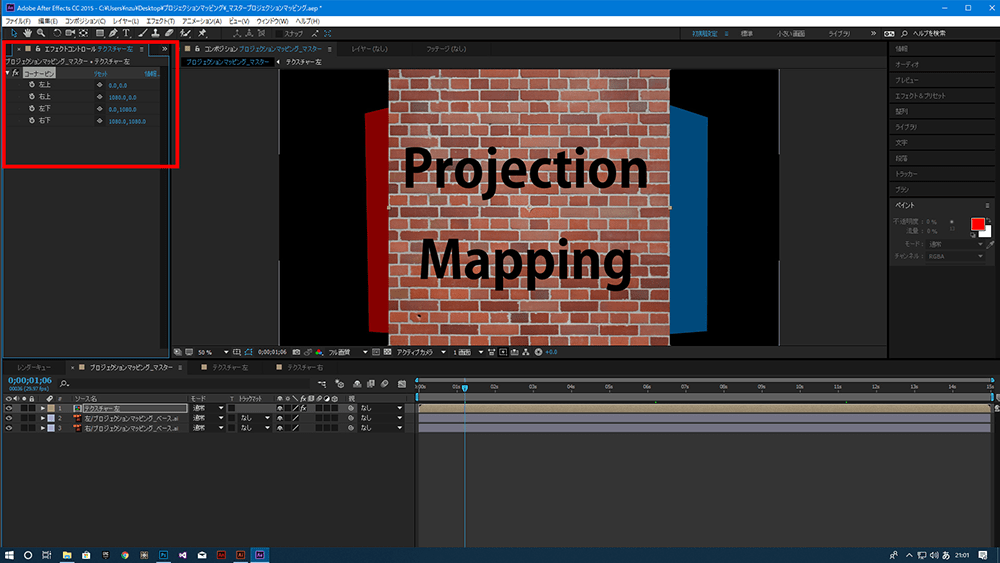The image size is (1000, 563).
Task: Switch to the レンダーキュー tab
Action: coord(34,368)
